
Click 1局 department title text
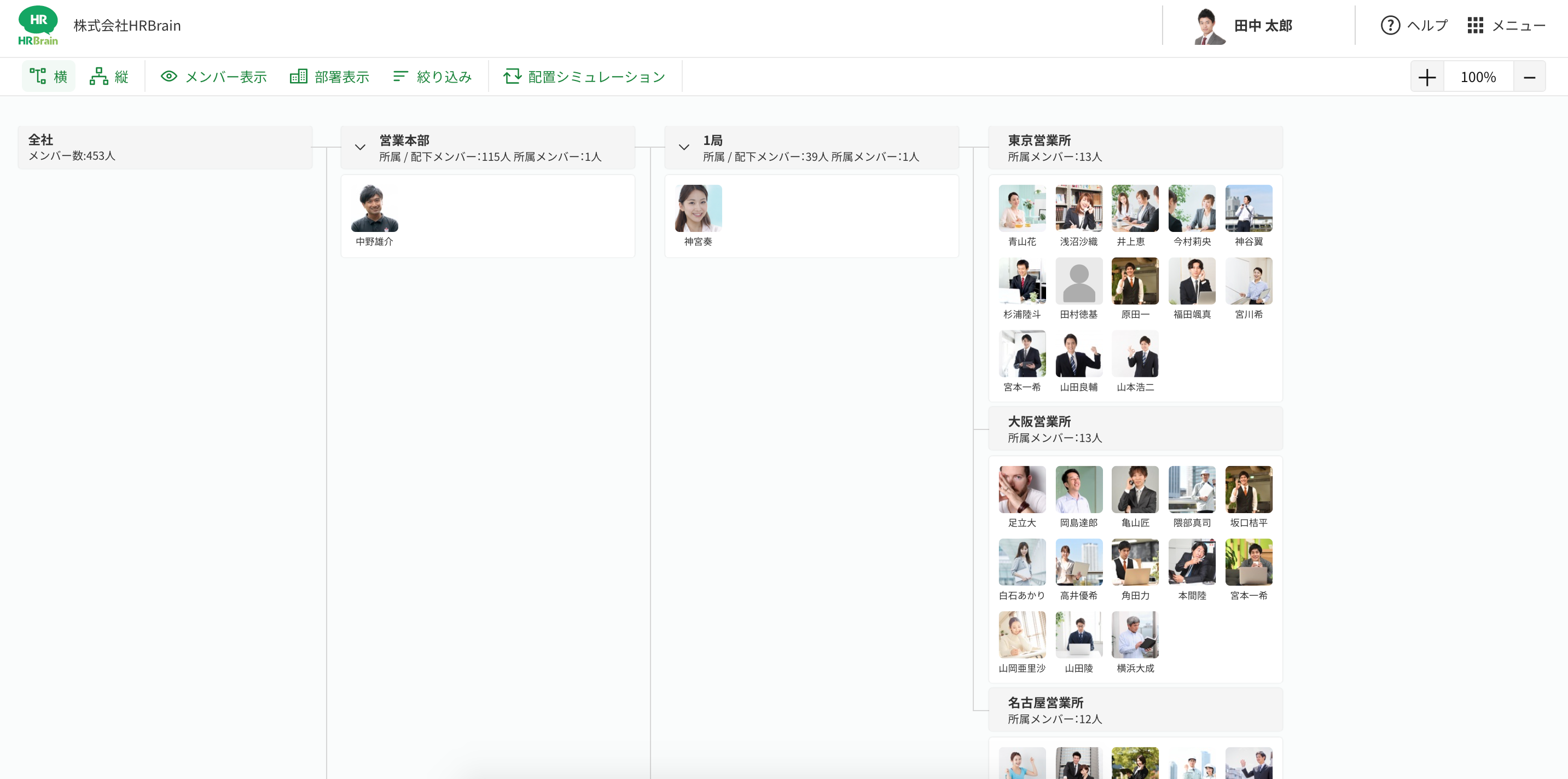pyautogui.click(x=713, y=141)
